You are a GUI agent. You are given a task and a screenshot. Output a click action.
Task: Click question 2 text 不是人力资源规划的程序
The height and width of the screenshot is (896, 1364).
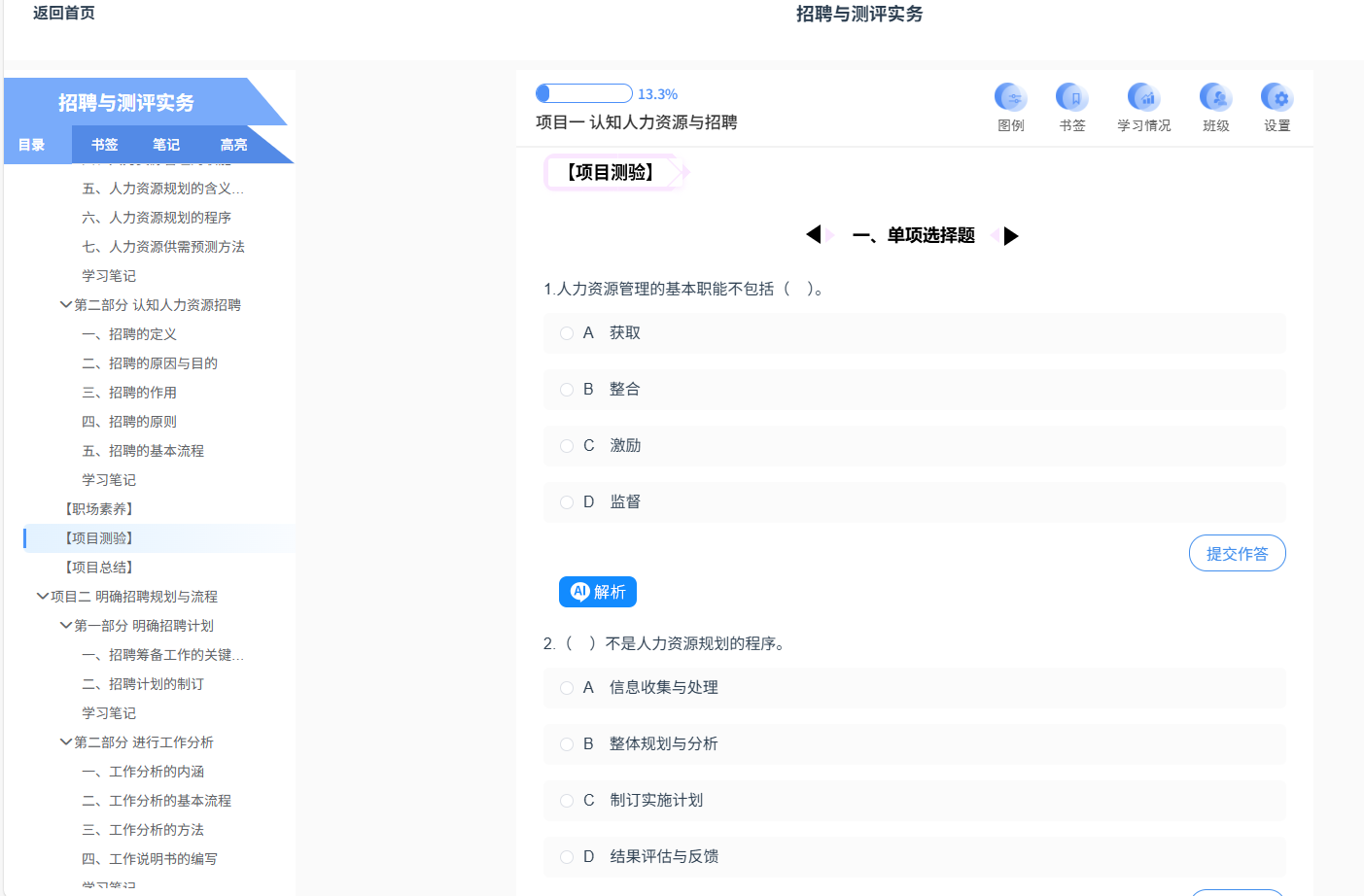665,643
